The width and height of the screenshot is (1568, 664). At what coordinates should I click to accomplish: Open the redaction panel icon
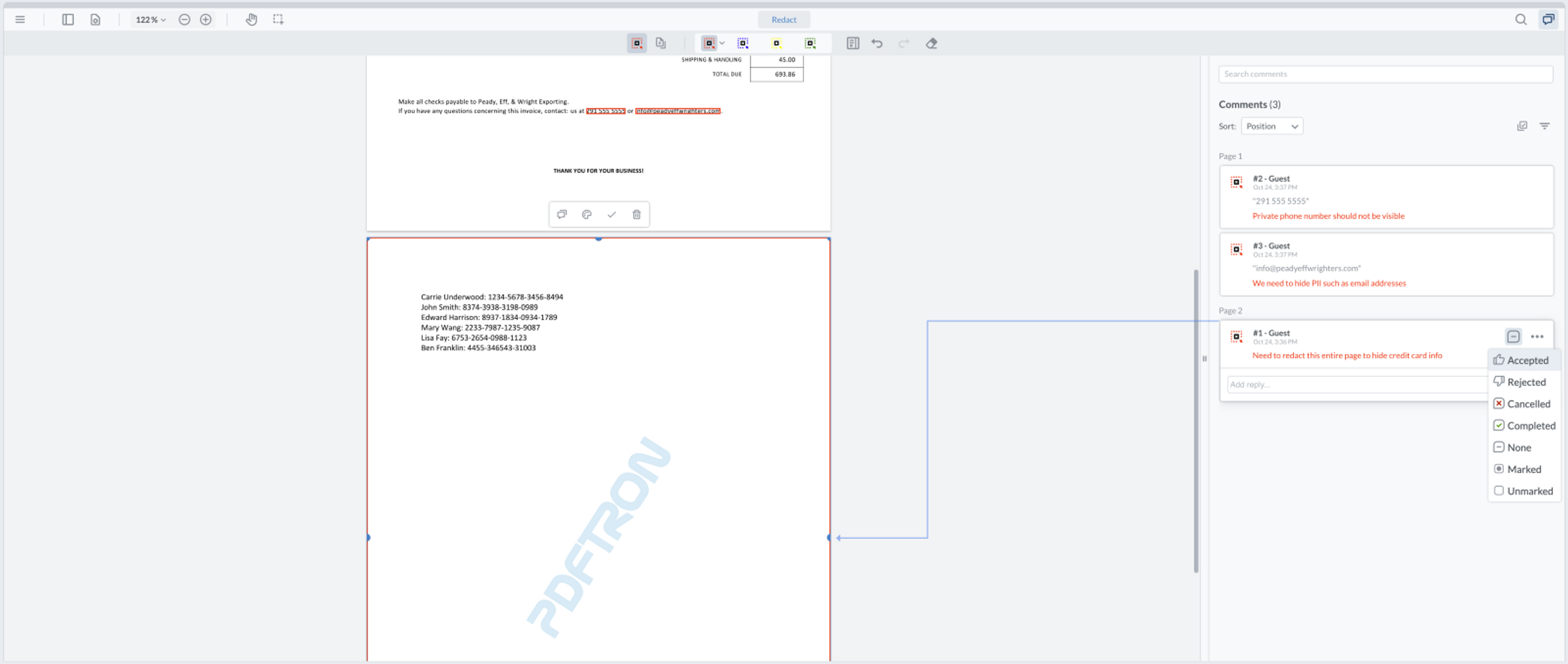tap(852, 43)
